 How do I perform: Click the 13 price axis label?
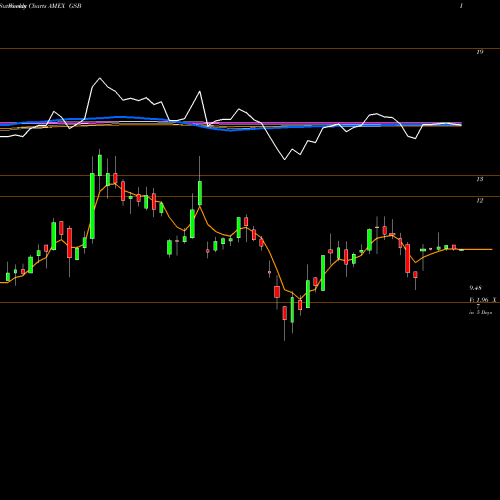click(479, 179)
